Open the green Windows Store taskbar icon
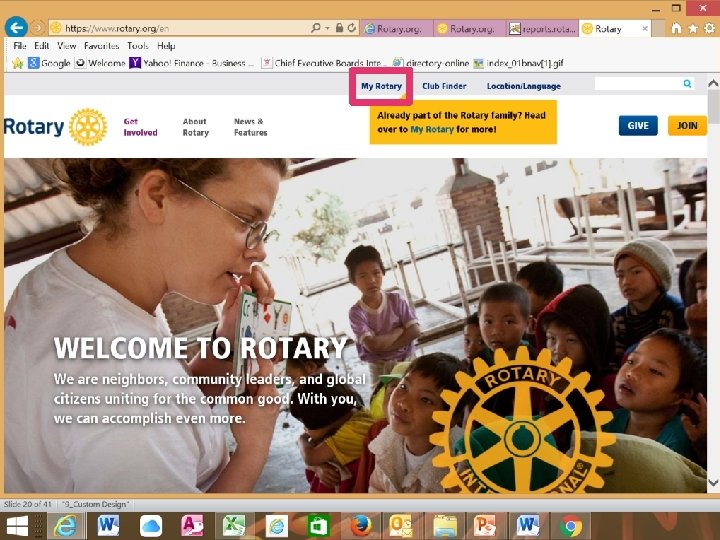Screen dimensions: 720x540 pos(319,526)
